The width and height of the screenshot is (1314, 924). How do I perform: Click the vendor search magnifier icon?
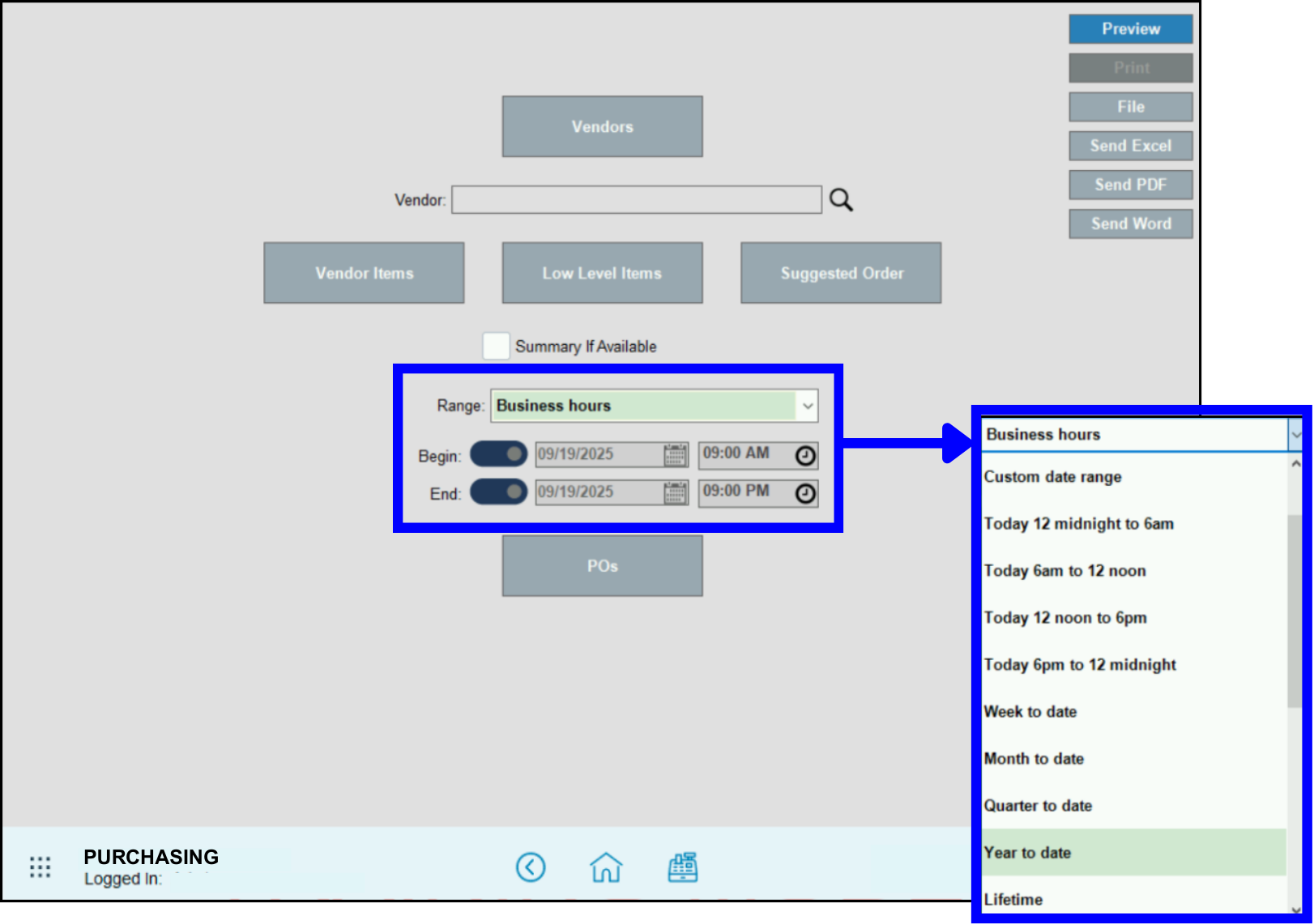click(841, 200)
